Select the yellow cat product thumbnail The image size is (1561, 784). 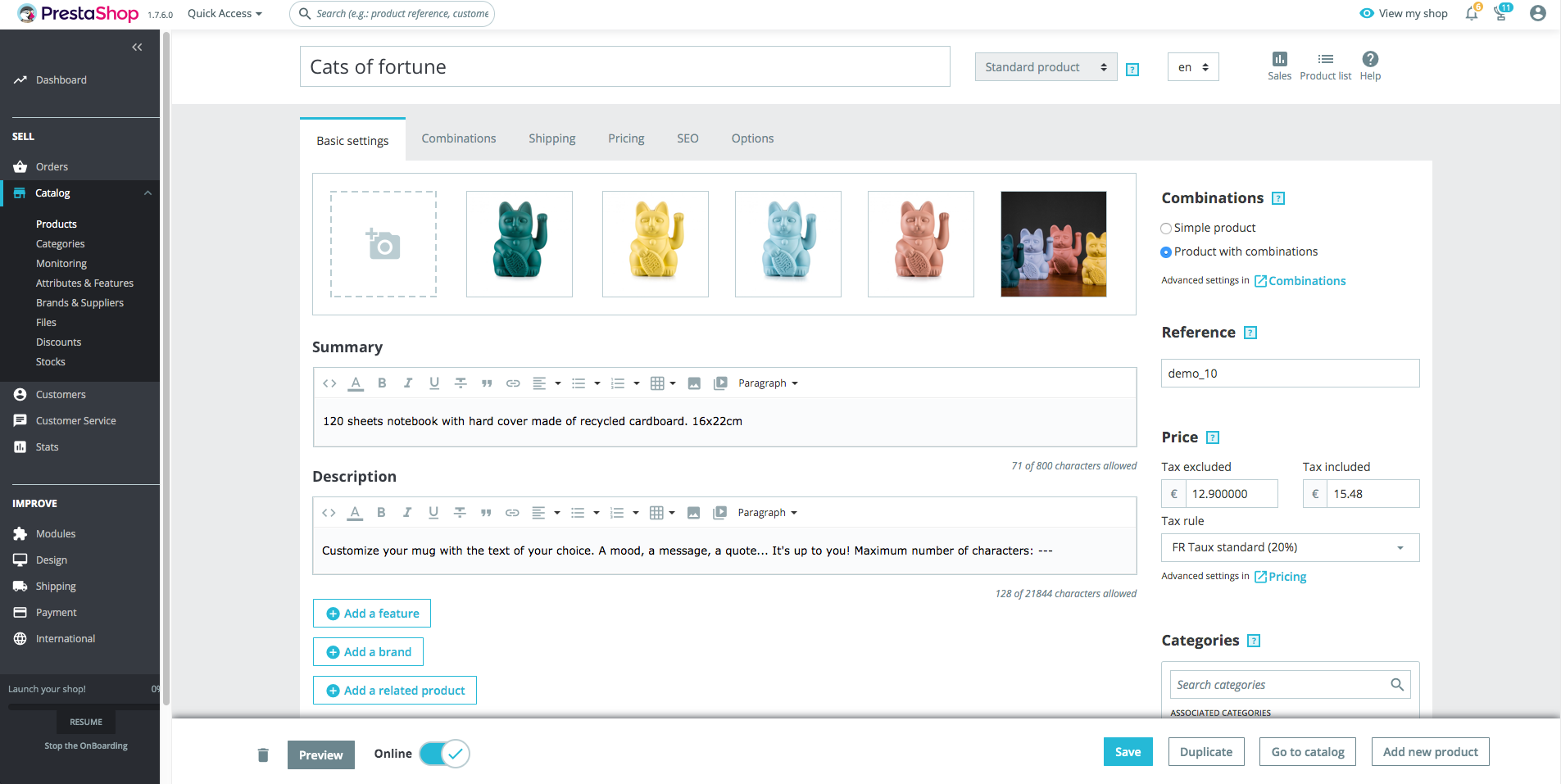656,244
